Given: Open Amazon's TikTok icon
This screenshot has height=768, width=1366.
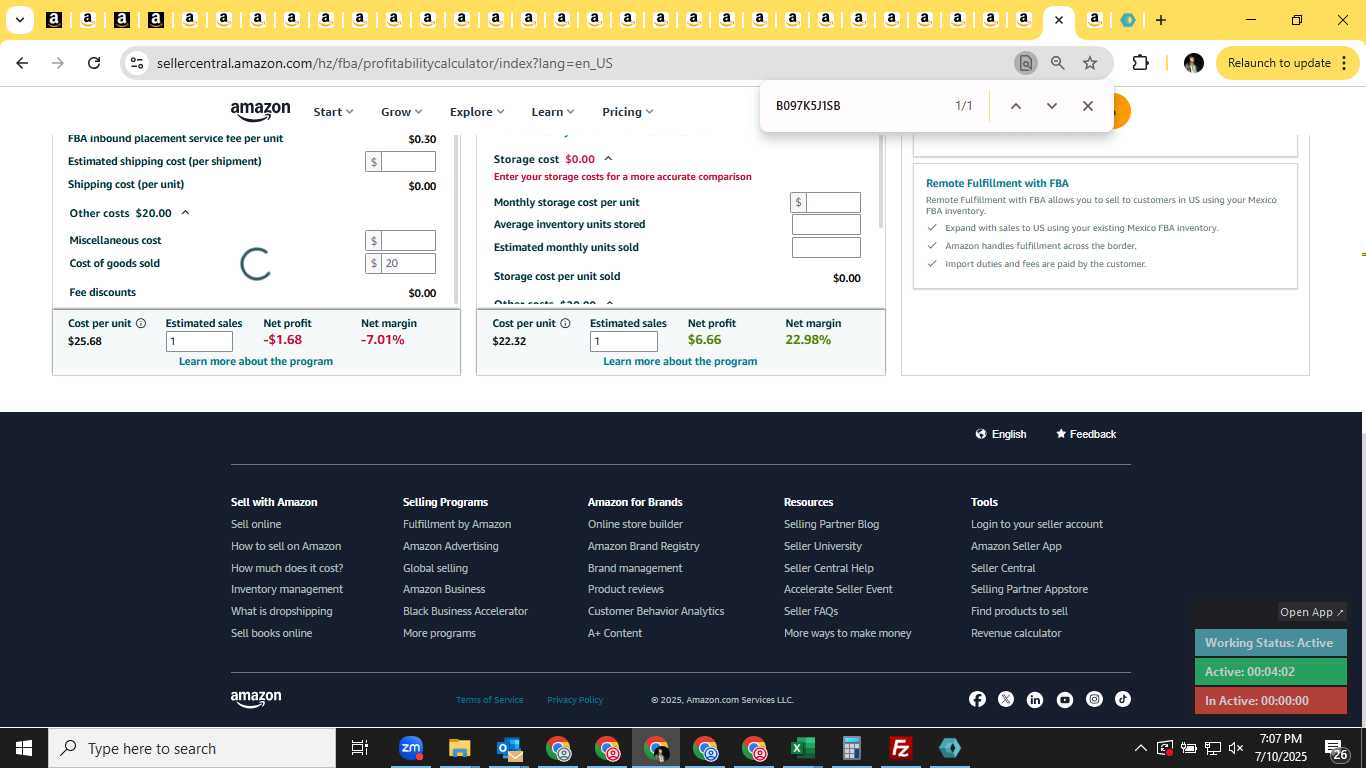Looking at the screenshot, I should 1123,699.
